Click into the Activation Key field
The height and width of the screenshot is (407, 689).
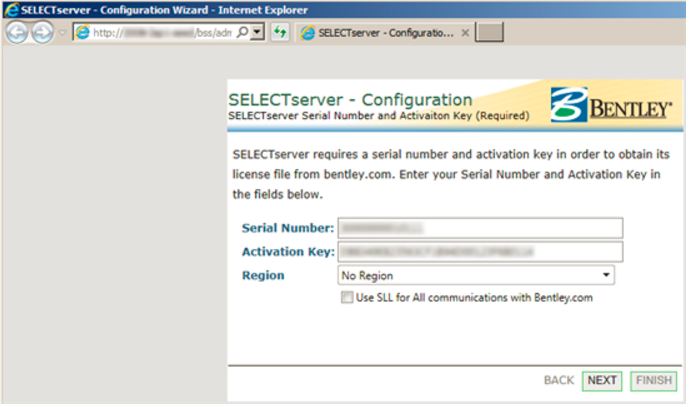[x=480, y=251]
